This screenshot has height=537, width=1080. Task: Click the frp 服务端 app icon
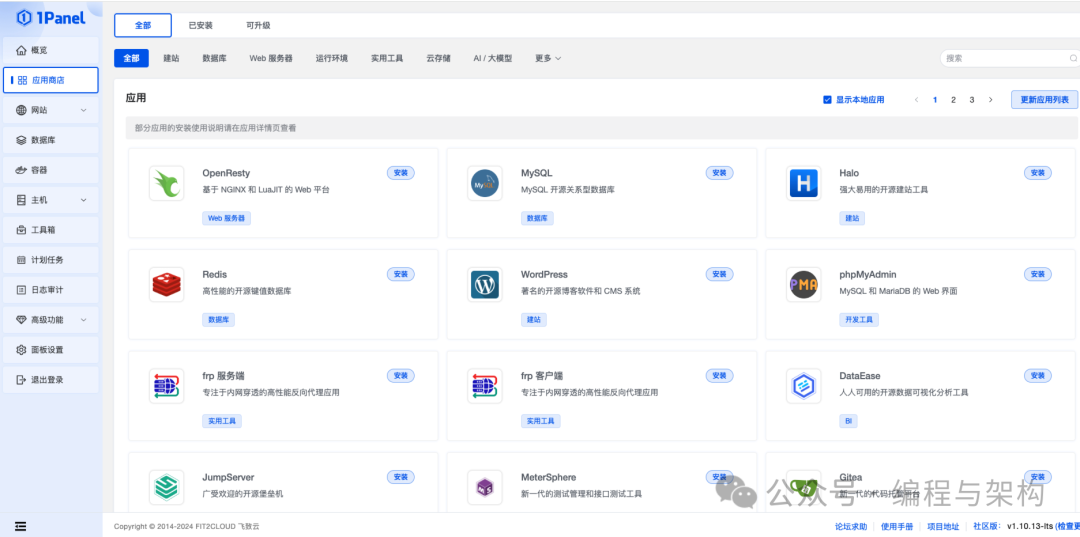pos(167,386)
